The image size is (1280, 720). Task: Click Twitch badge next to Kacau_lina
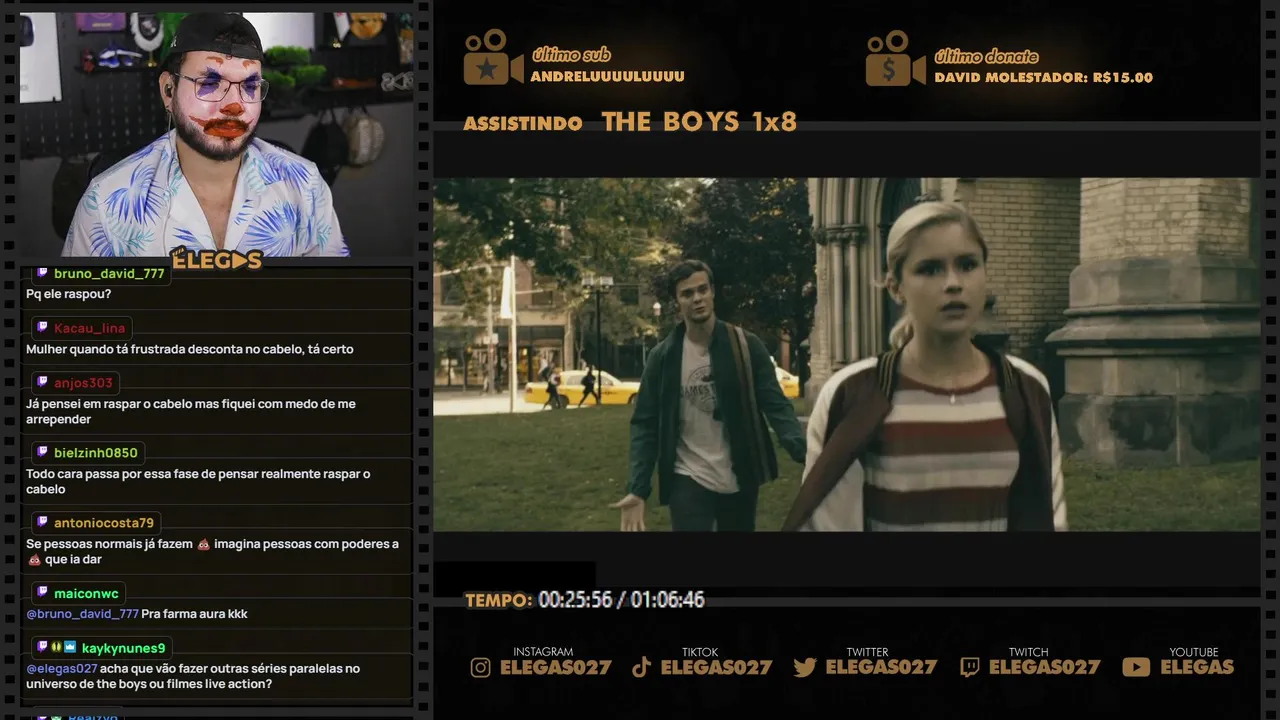(x=42, y=328)
